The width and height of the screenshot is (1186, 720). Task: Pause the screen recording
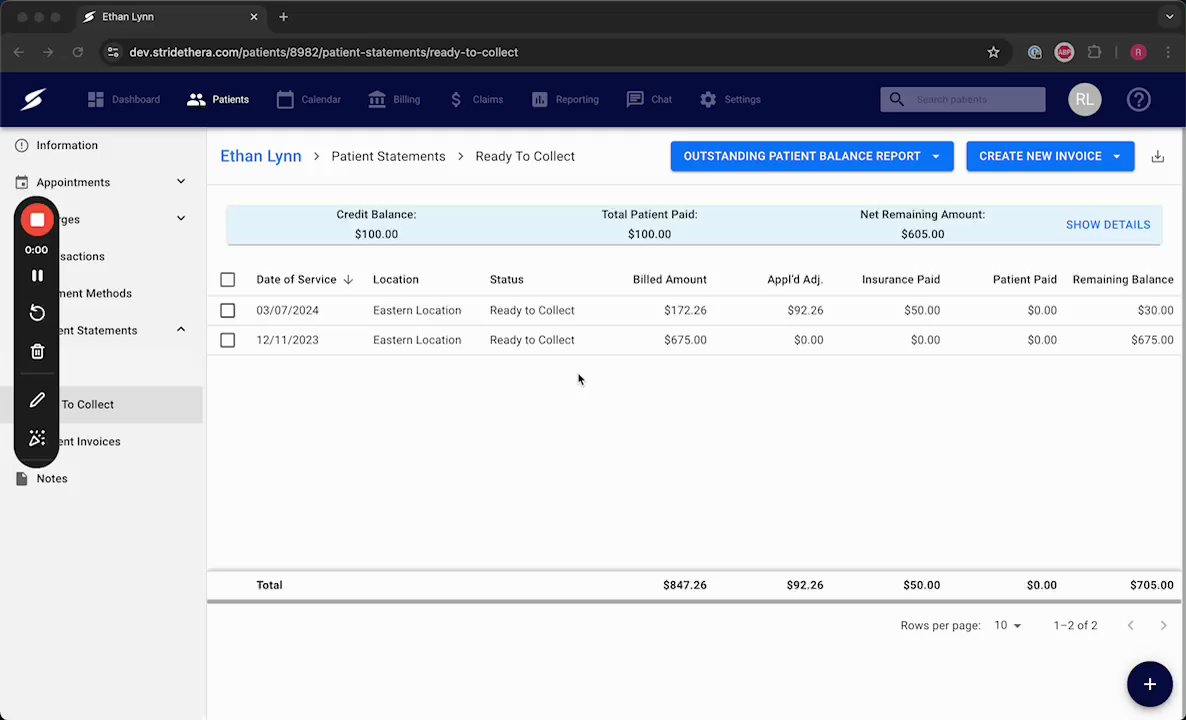point(37,276)
